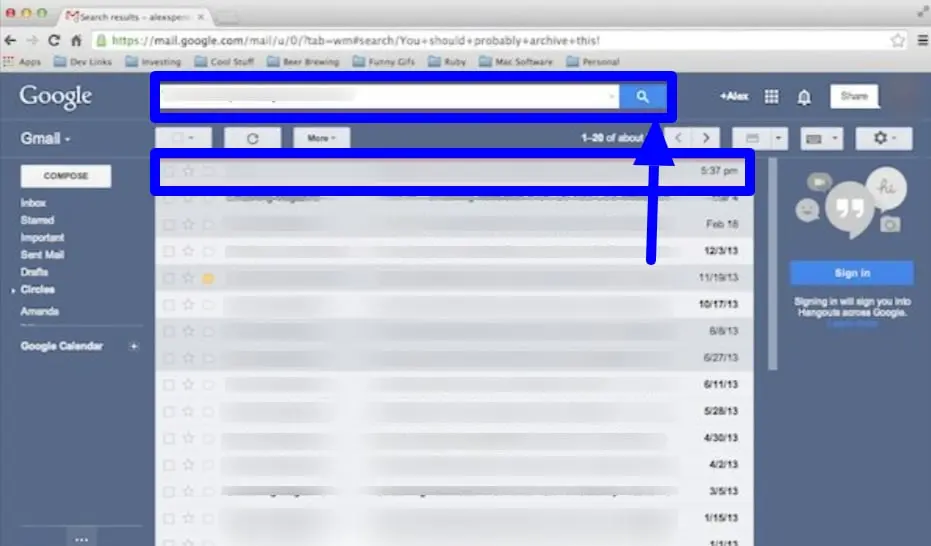931x546 pixels.
Task: Star the Feb 18 email
Action: pos(188,224)
